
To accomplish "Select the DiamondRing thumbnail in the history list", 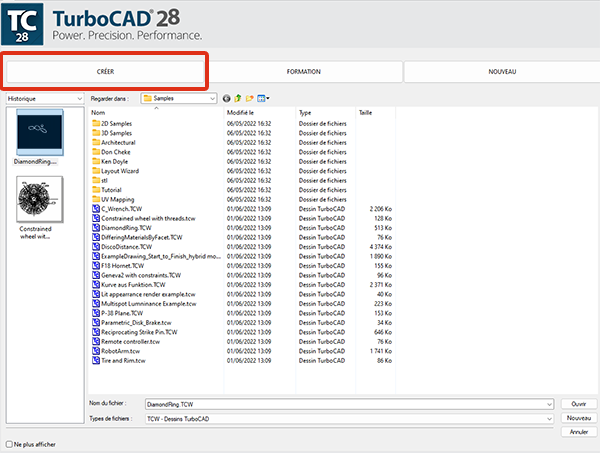I will point(40,132).
